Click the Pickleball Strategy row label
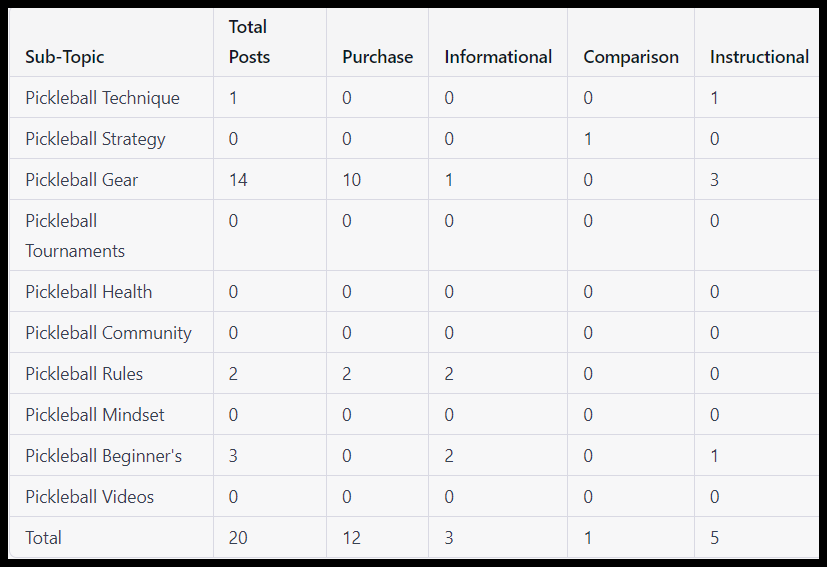 (x=95, y=139)
